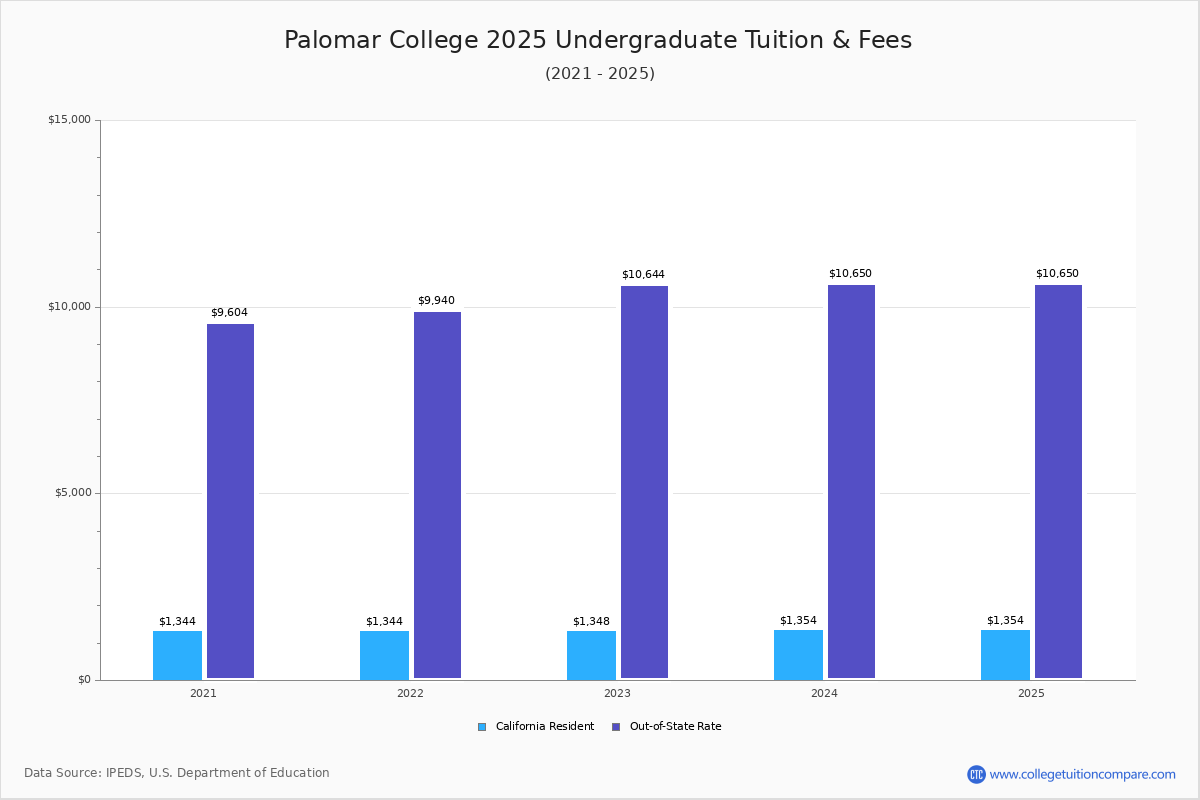Click the Data Source IPEDS footnote
Screen dimensions: 1200x800
pyautogui.click(x=177, y=773)
